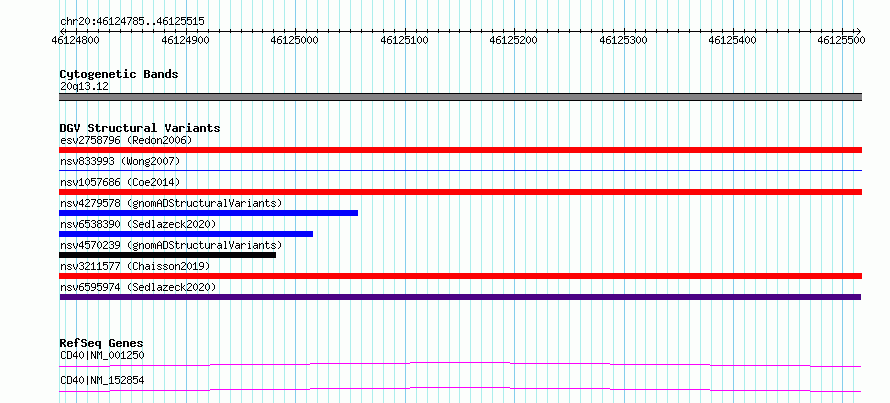Click the nsv1057686 (Coe2014) label
890x403 pixels.
pyautogui.click(x=120, y=182)
